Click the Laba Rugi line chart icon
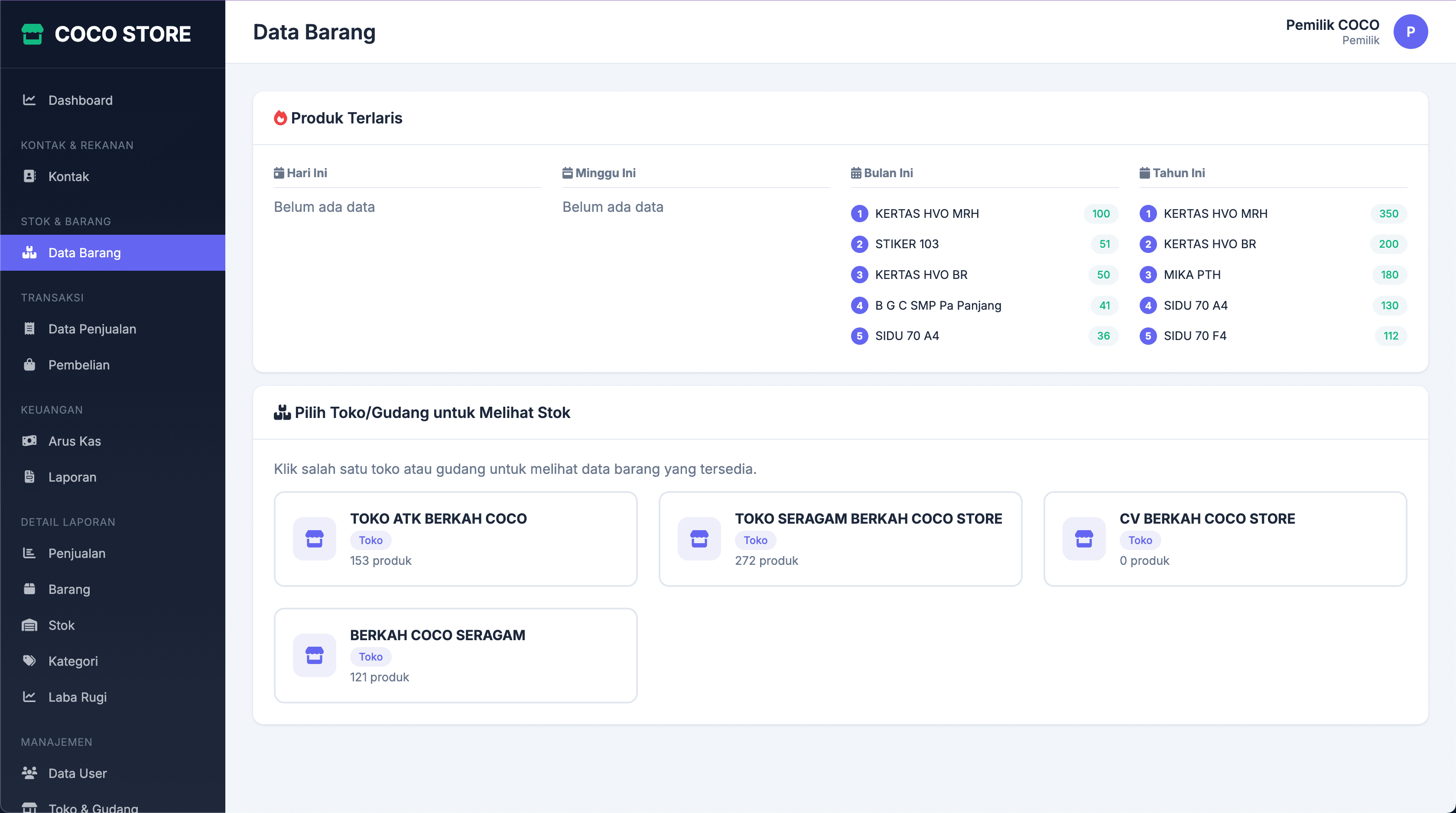 29,697
